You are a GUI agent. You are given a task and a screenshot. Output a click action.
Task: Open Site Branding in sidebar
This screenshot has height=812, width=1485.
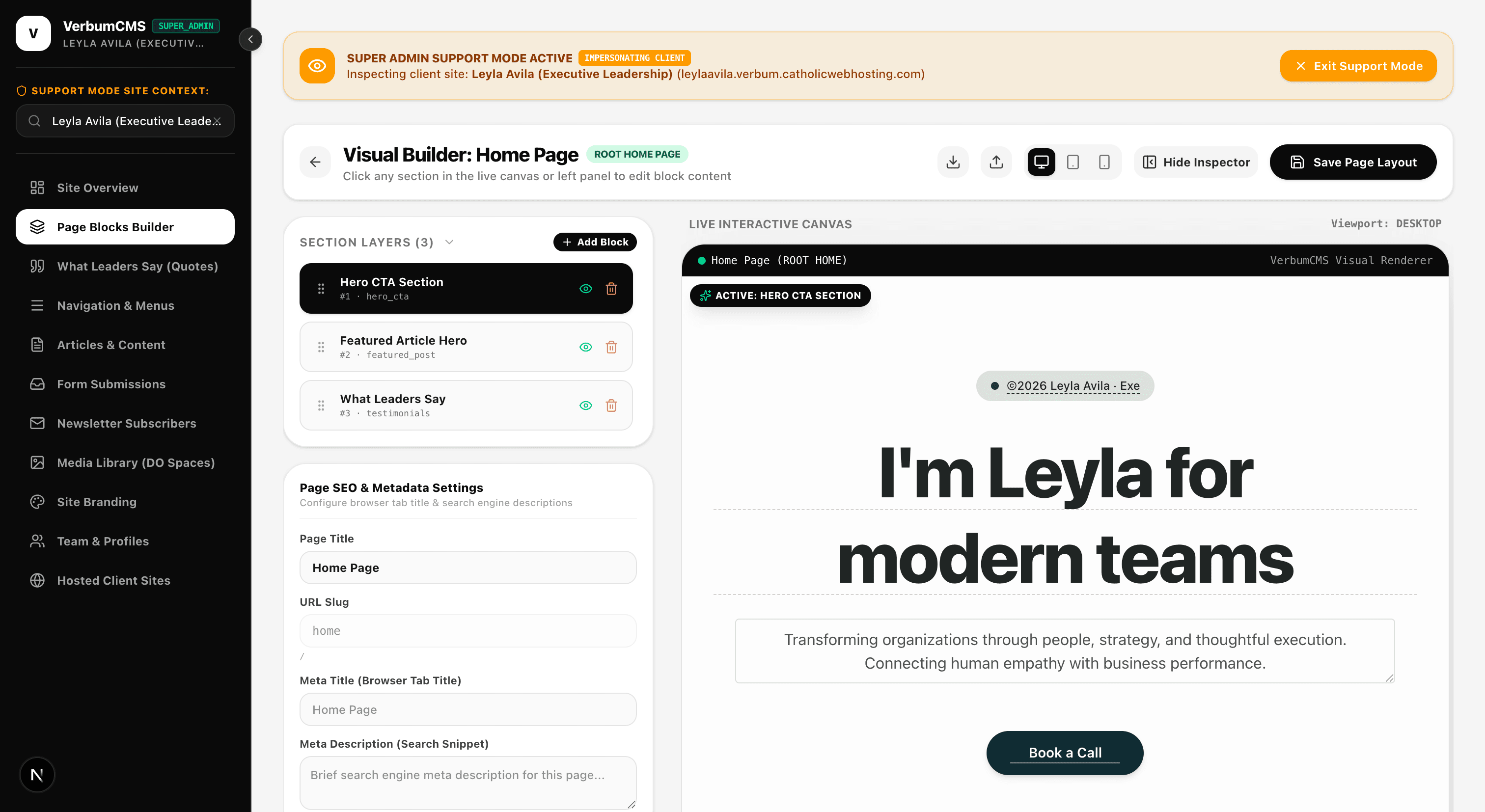tap(125, 502)
